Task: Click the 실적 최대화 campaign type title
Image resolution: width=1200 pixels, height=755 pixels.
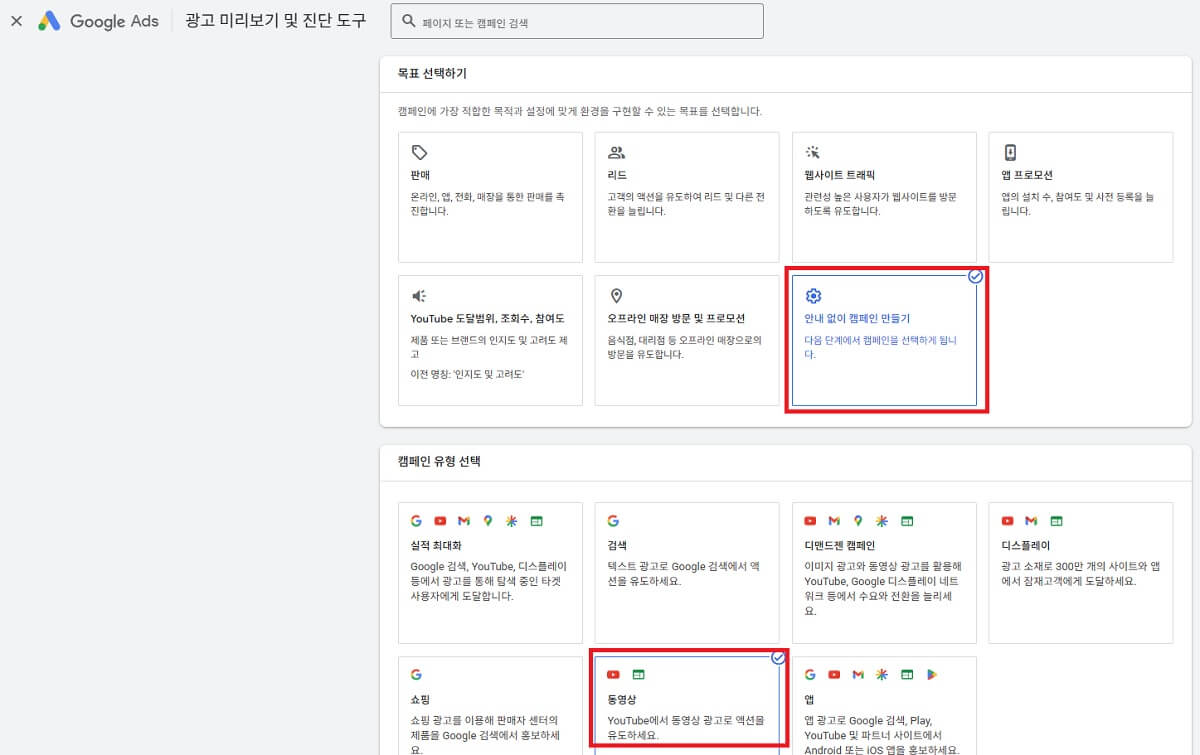Action: click(x=437, y=545)
